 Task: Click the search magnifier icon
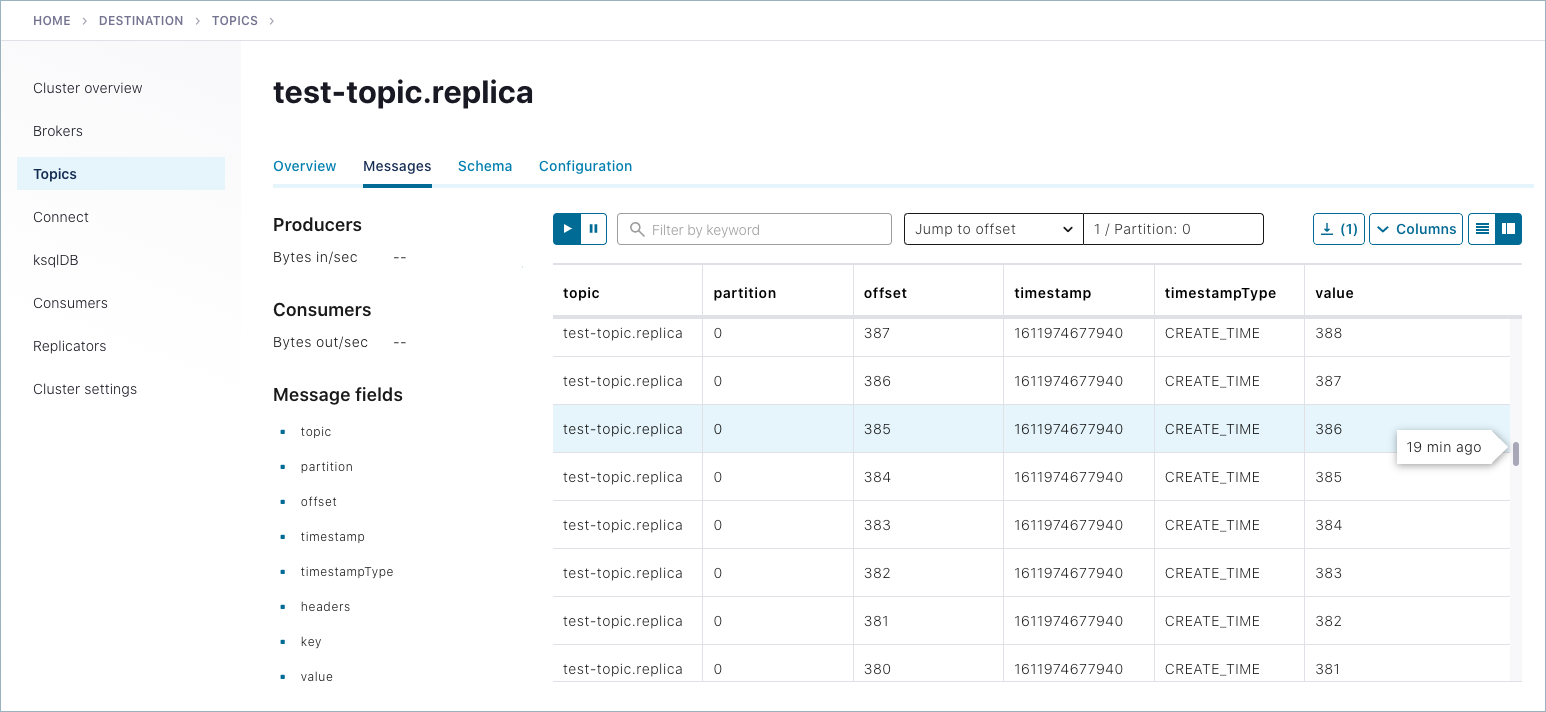(637, 230)
